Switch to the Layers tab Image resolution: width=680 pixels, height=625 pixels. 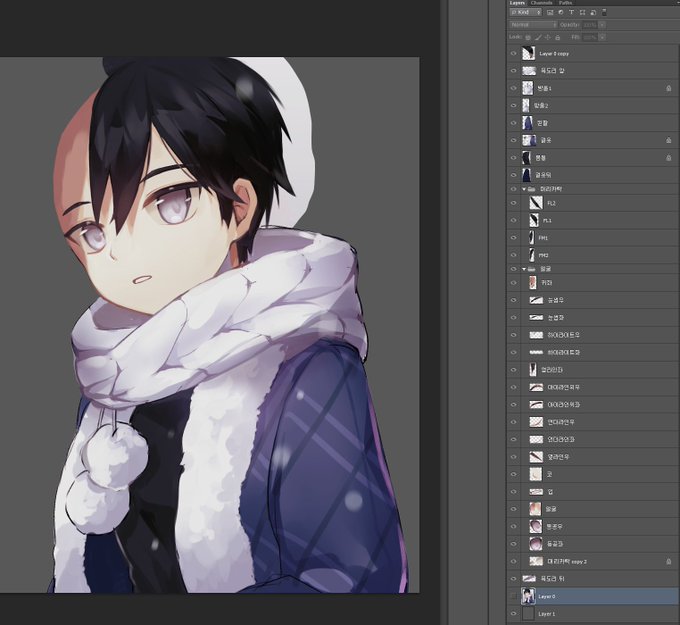(x=517, y=3)
